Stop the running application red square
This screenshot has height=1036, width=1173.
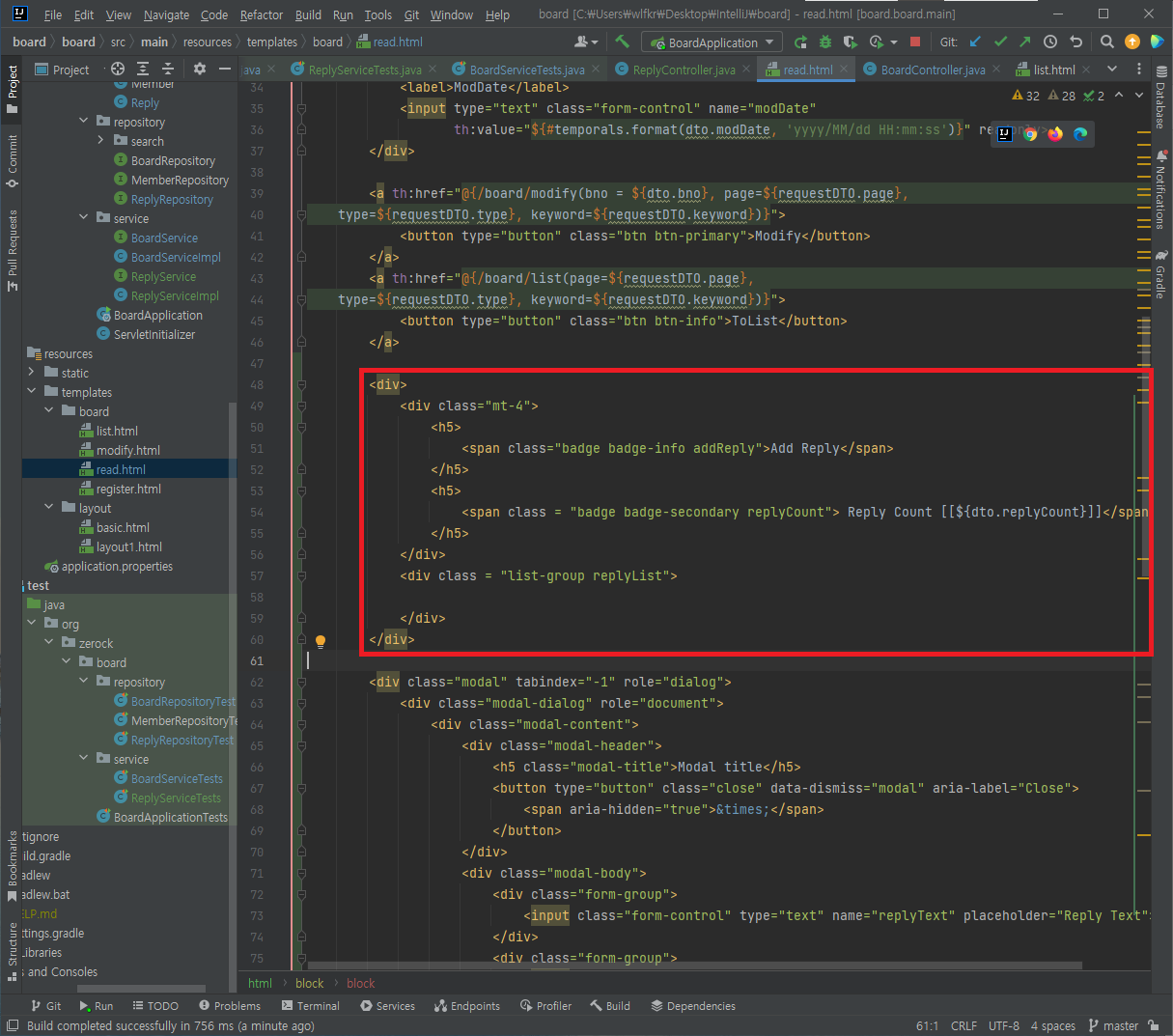[x=915, y=42]
